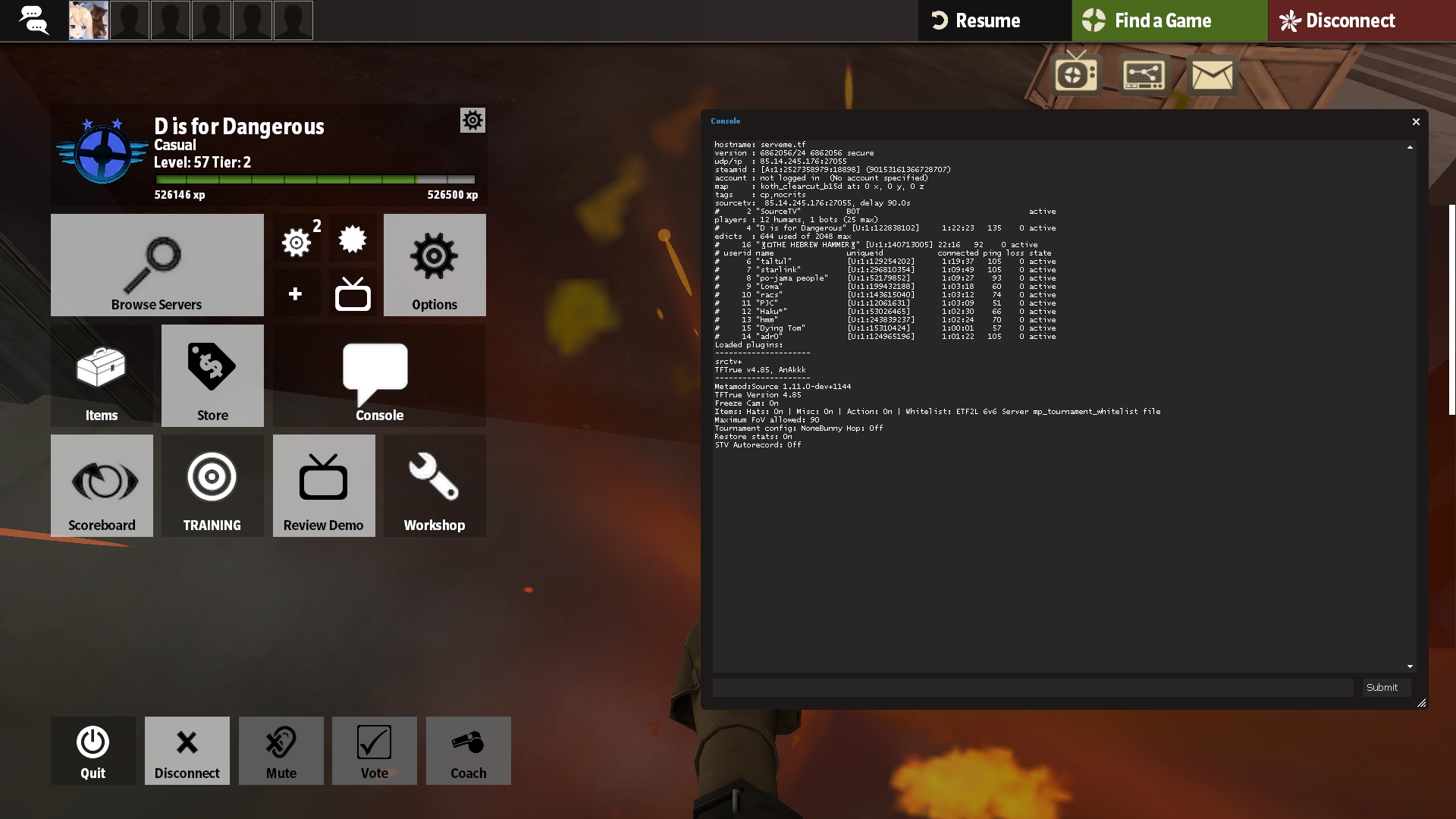Close the Console window
1456x819 pixels.
[1416, 121]
